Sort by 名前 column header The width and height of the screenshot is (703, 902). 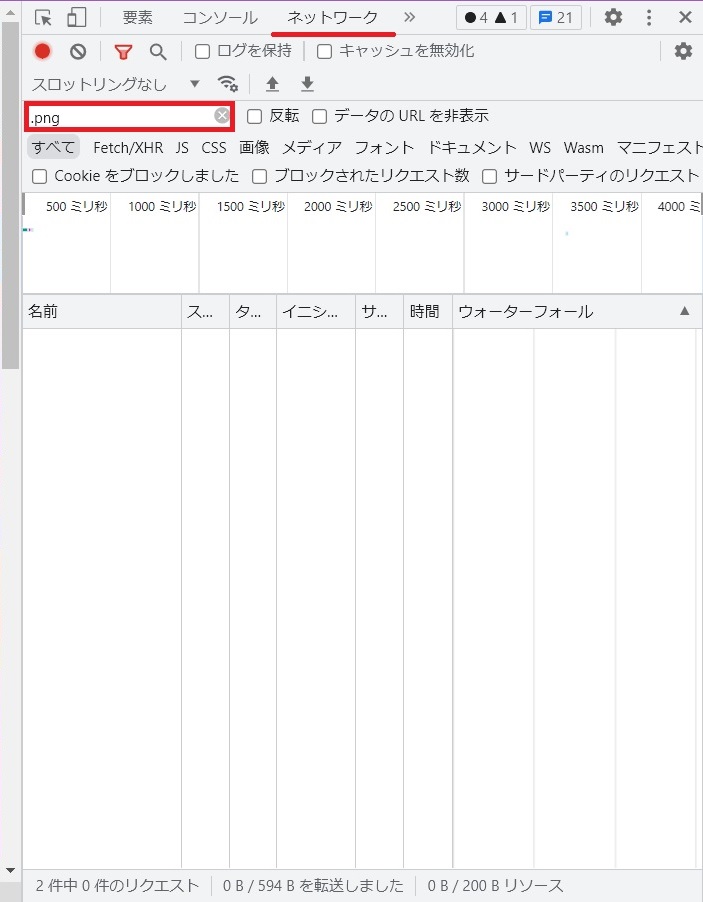click(x=102, y=312)
